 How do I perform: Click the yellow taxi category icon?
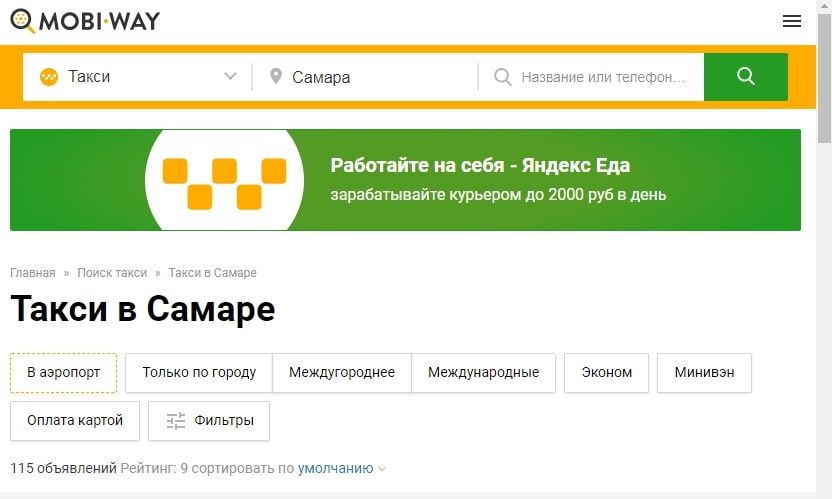(x=48, y=77)
